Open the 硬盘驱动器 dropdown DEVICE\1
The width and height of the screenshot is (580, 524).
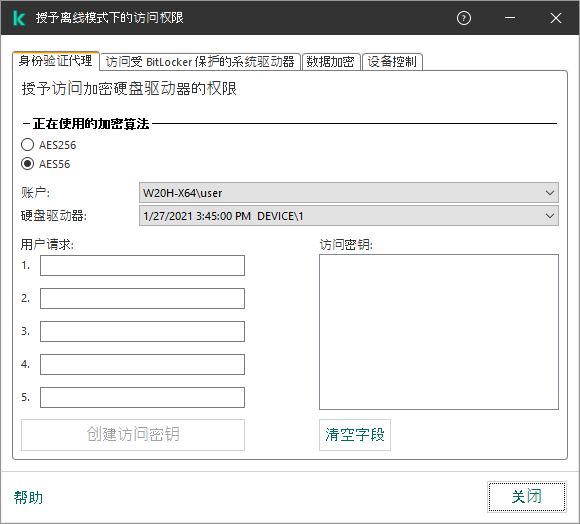tap(348, 216)
